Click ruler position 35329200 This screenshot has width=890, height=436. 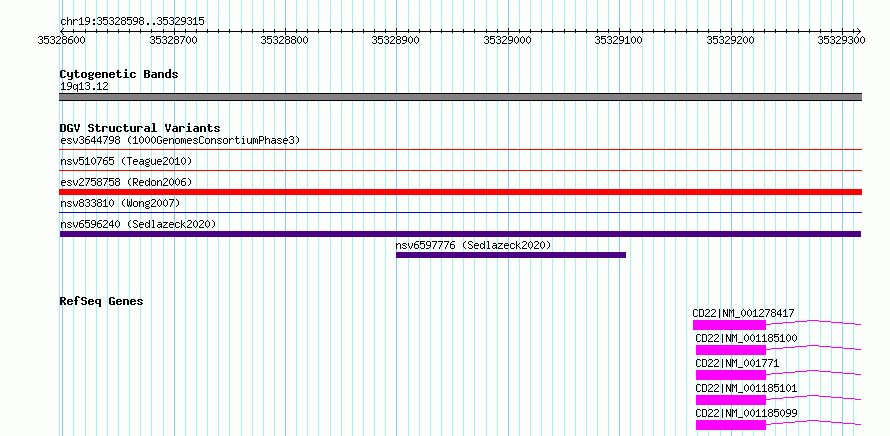pos(731,40)
